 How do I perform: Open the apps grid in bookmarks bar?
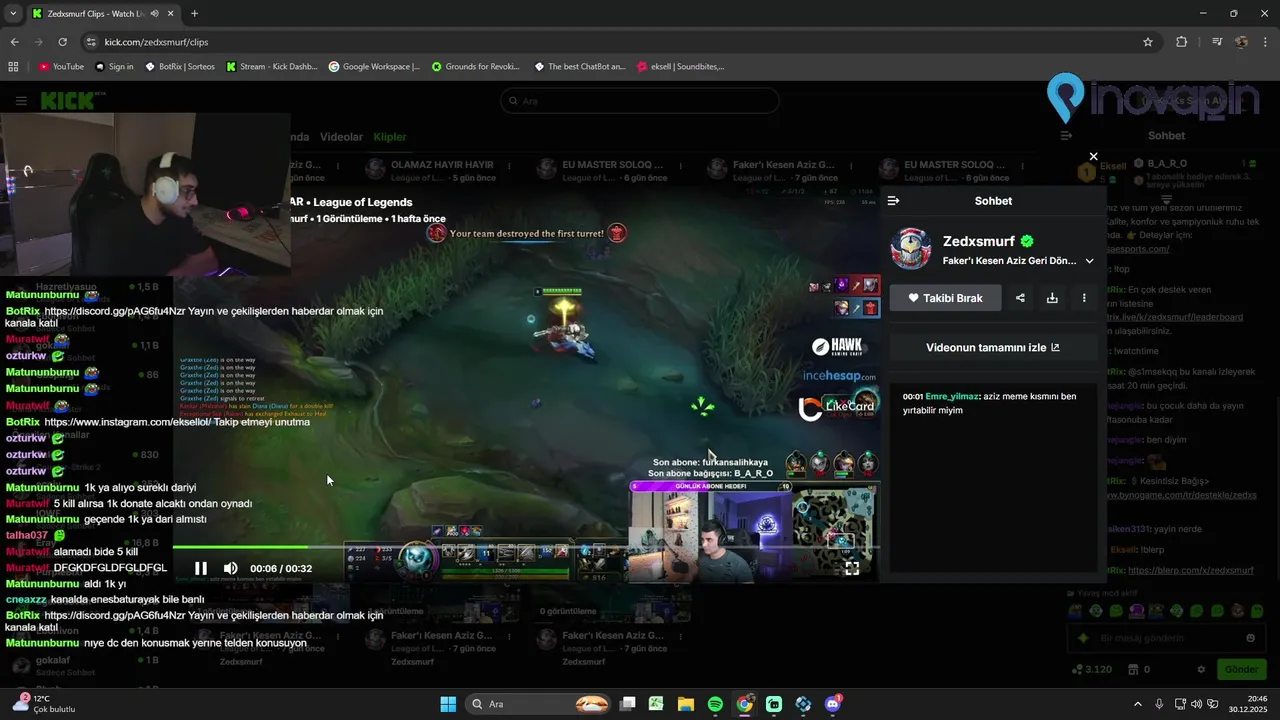[13, 67]
